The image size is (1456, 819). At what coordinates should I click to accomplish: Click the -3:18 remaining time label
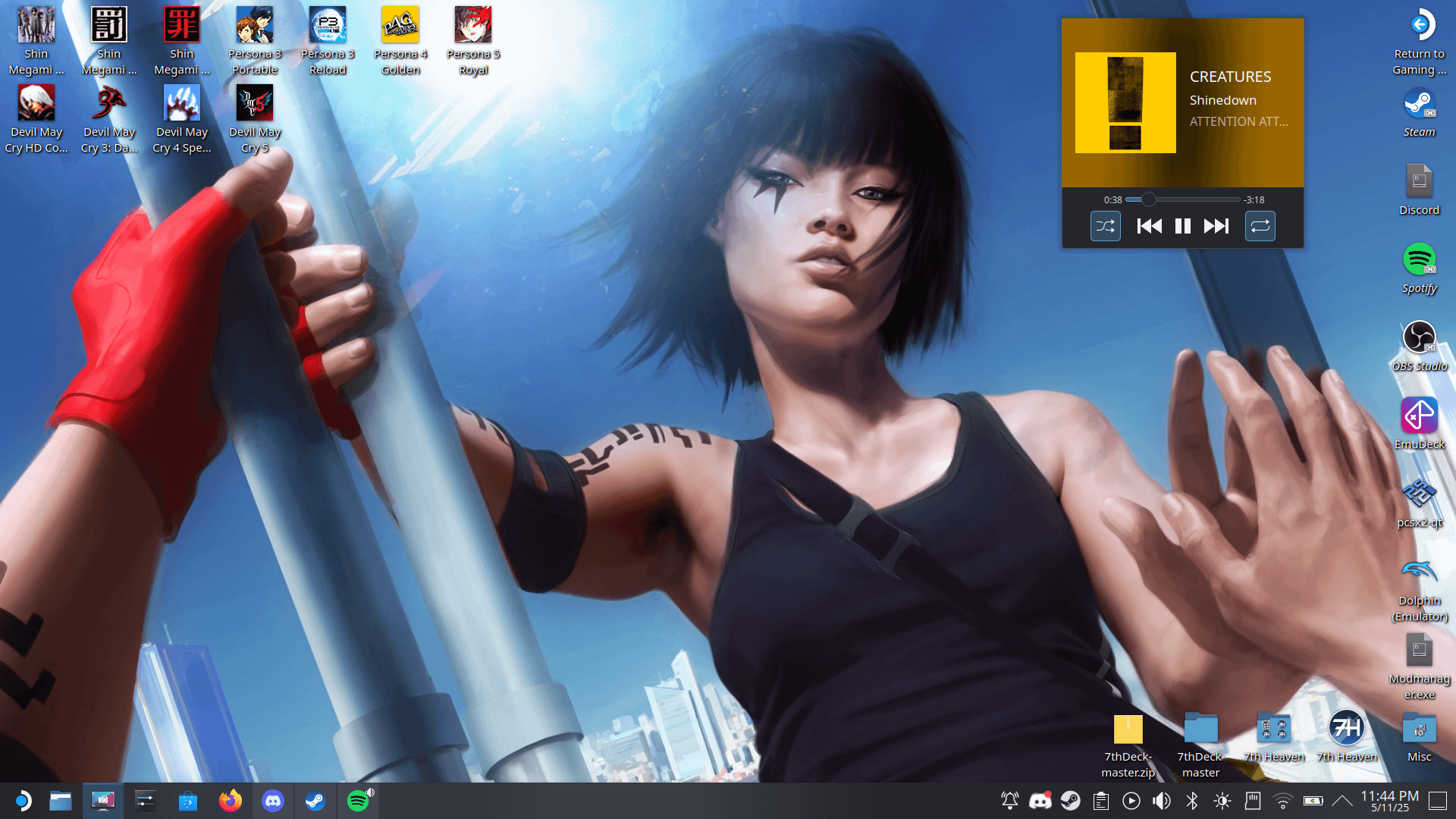coord(1254,200)
